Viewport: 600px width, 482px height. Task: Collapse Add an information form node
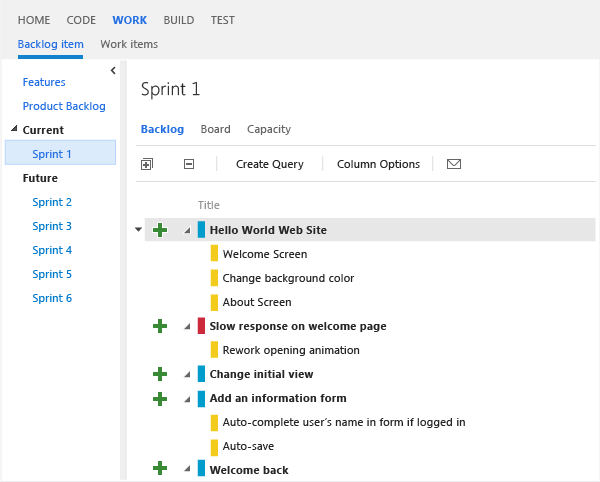tap(187, 399)
